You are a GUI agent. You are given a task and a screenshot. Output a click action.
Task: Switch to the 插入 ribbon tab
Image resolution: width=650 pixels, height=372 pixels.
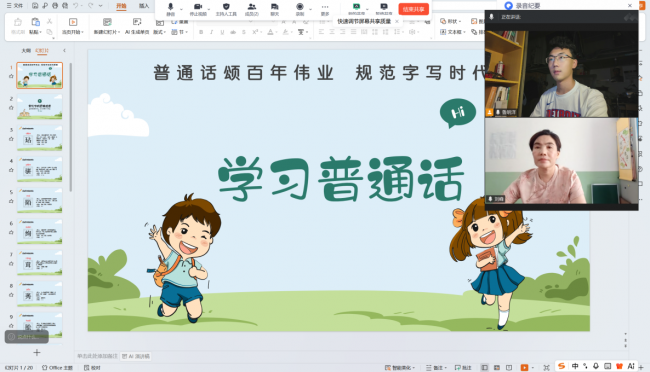coord(143,6)
